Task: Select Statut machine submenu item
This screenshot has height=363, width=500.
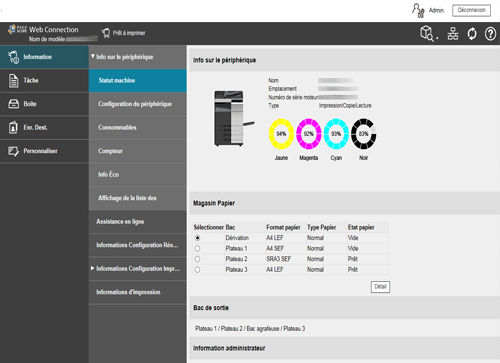Action: (138, 81)
